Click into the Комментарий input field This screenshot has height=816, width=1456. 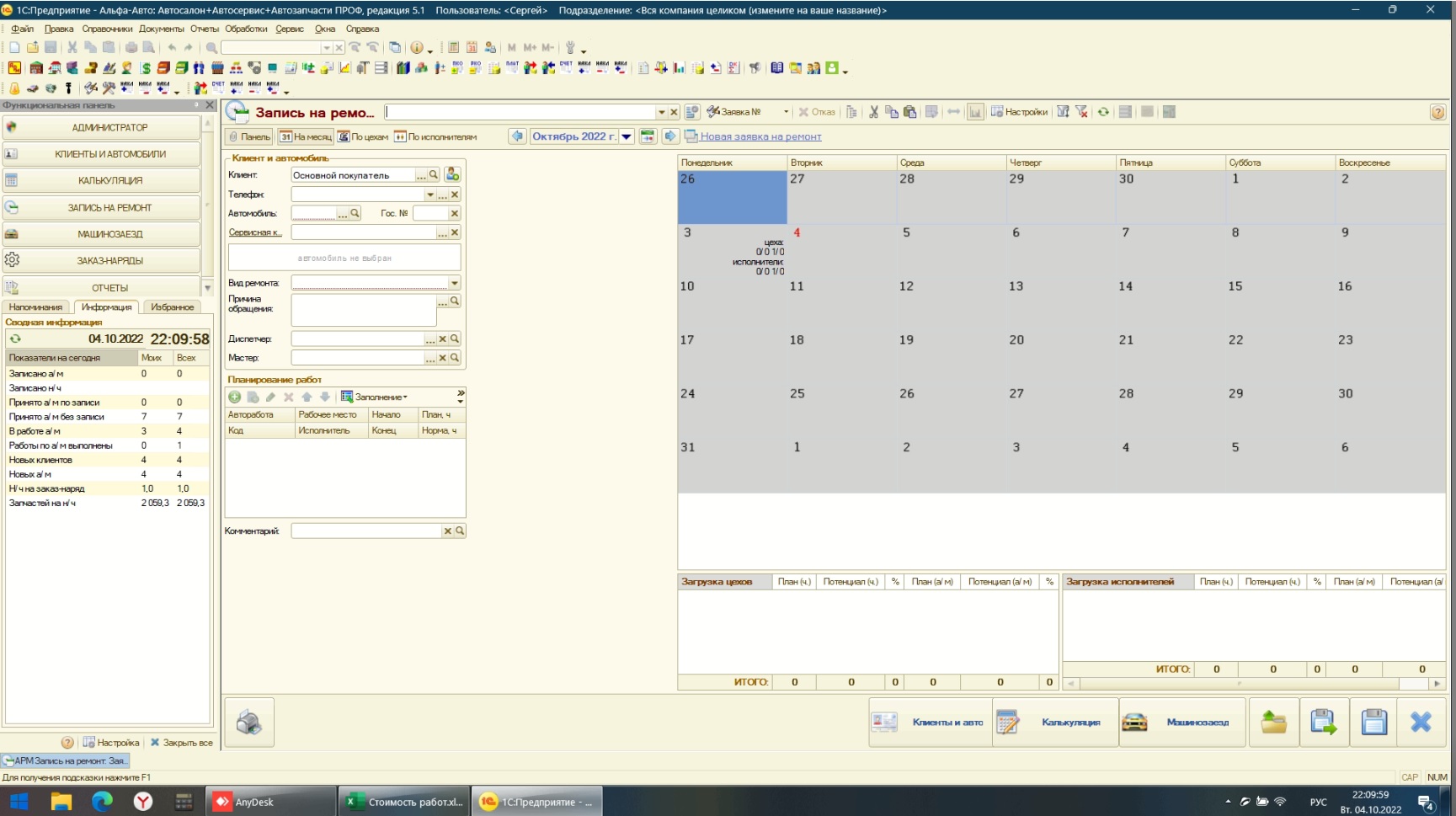(366, 531)
